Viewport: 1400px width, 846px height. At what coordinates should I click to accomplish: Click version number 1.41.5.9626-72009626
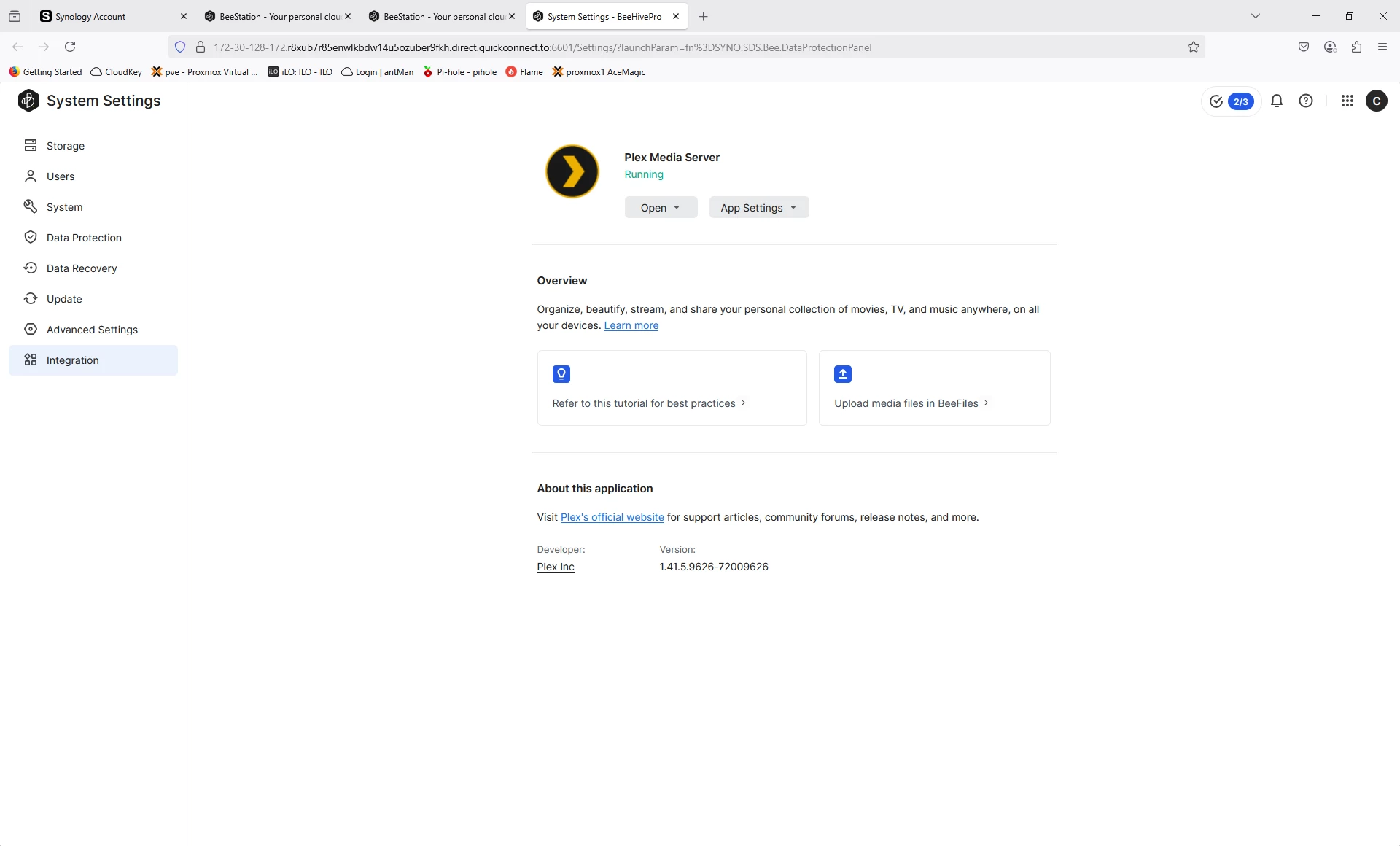(714, 567)
